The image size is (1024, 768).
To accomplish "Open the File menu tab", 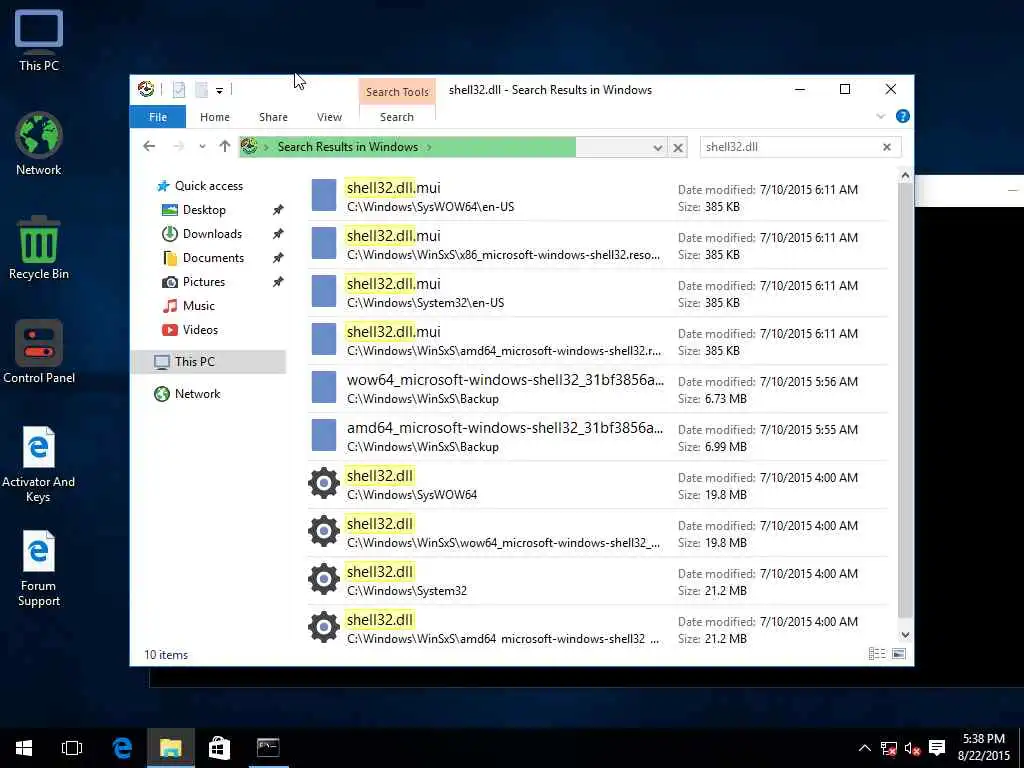I will click(x=157, y=117).
